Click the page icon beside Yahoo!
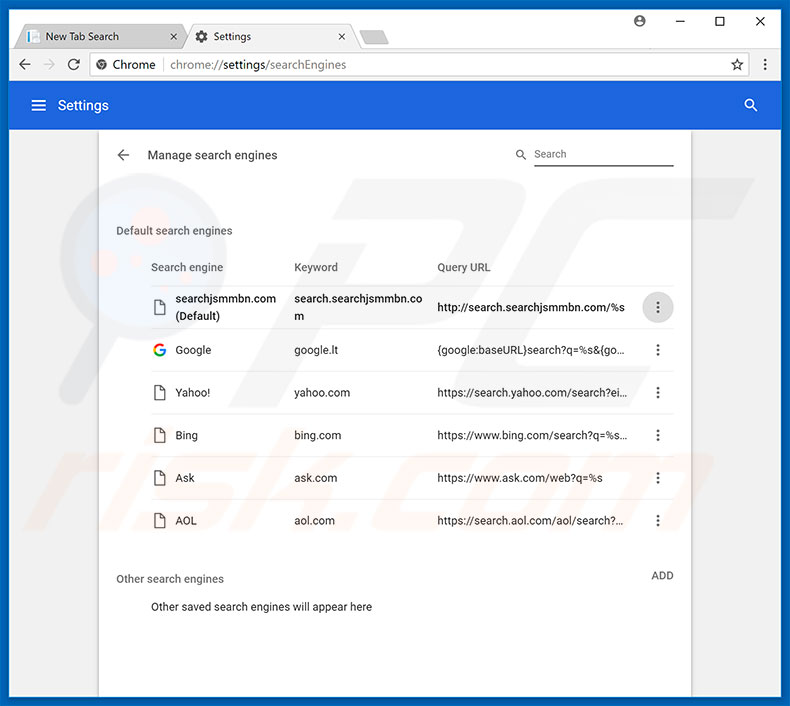The height and width of the screenshot is (706, 790). point(160,392)
